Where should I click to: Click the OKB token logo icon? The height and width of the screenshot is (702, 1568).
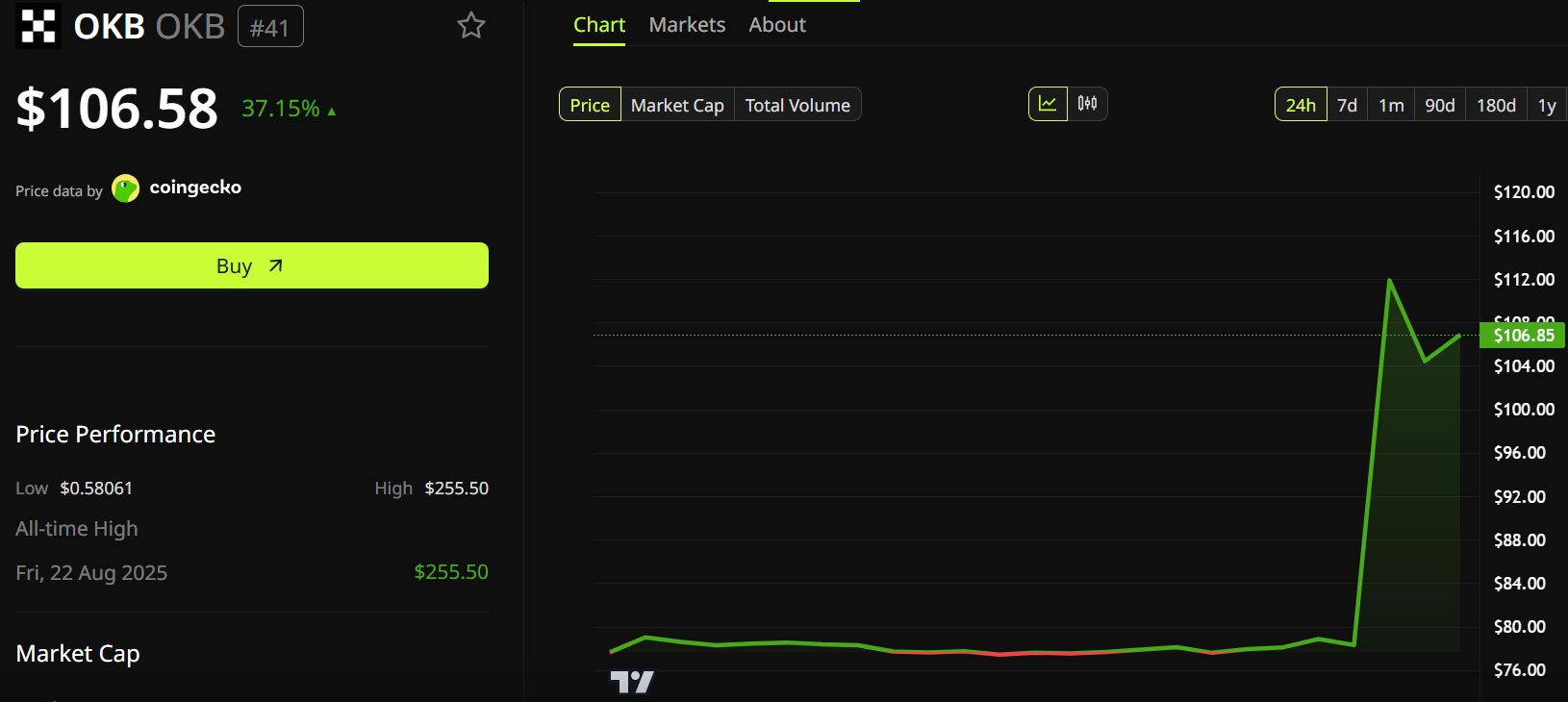[38, 26]
